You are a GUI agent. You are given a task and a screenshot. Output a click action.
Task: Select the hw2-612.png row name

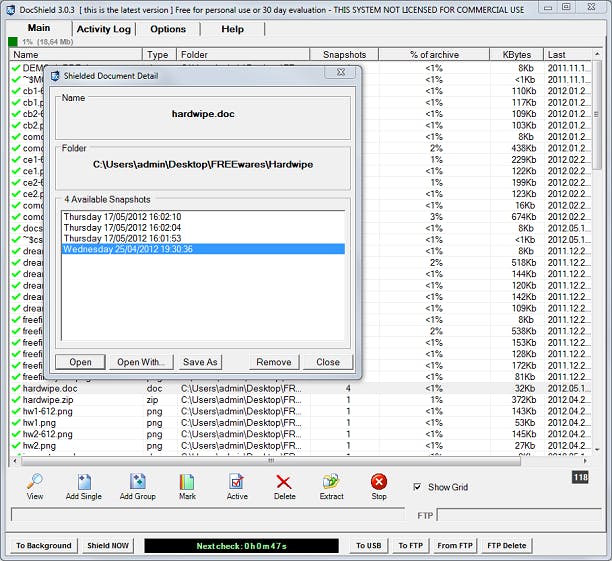click(48, 434)
